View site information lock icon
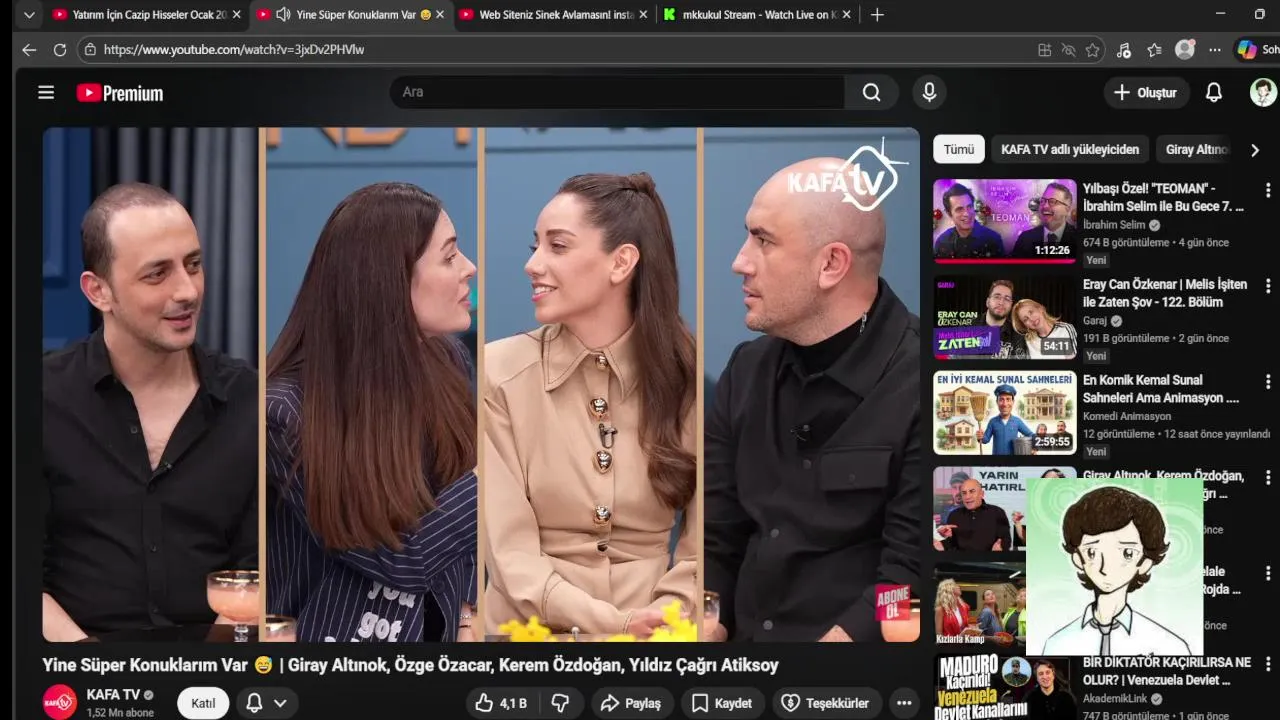This screenshot has width=1280, height=720. pyautogui.click(x=90, y=50)
